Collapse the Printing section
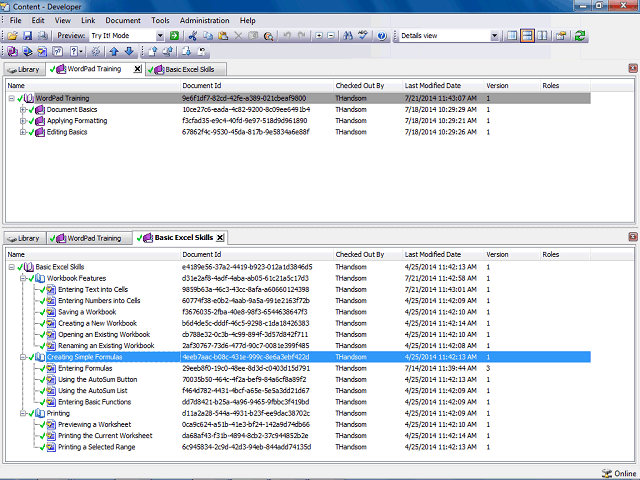This screenshot has height=480, width=640. coord(23,413)
